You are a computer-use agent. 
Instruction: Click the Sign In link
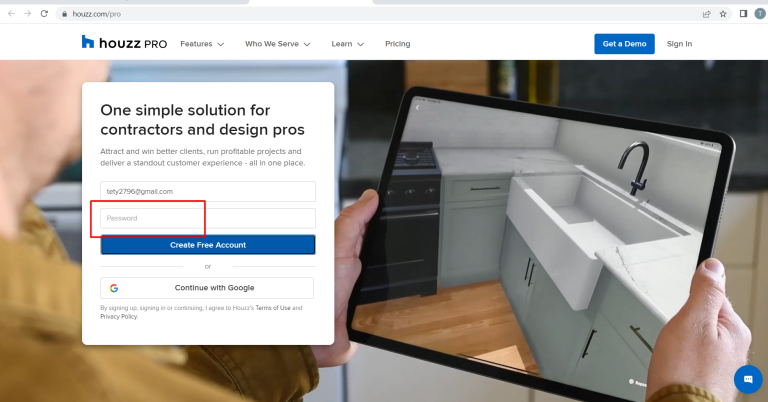(679, 44)
